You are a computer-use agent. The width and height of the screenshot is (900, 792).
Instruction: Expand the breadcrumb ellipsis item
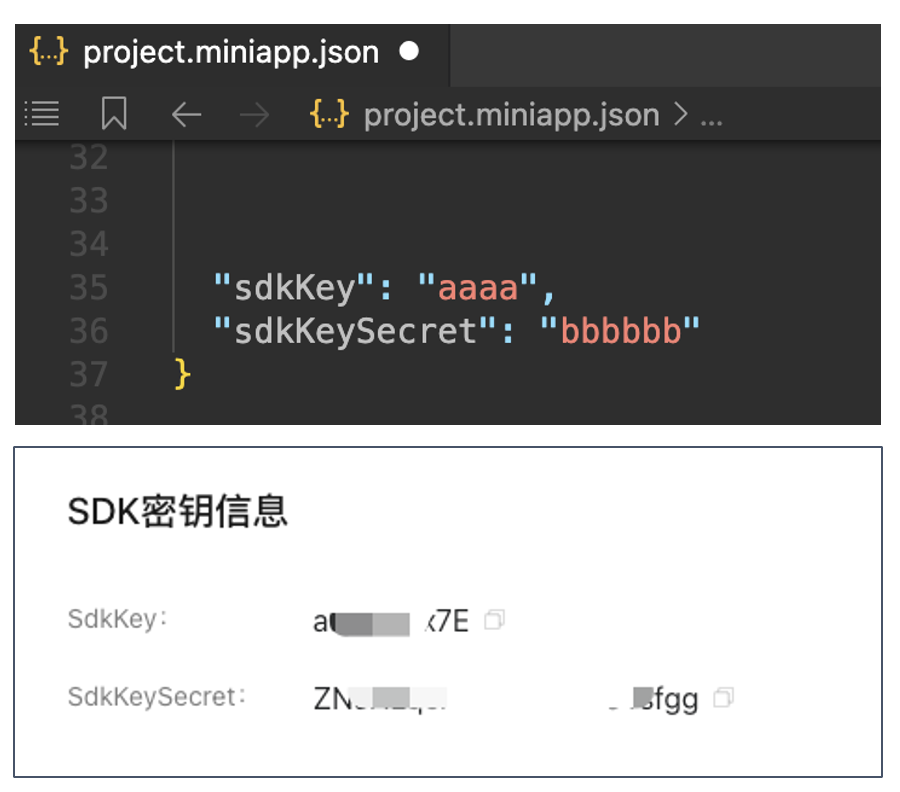711,116
